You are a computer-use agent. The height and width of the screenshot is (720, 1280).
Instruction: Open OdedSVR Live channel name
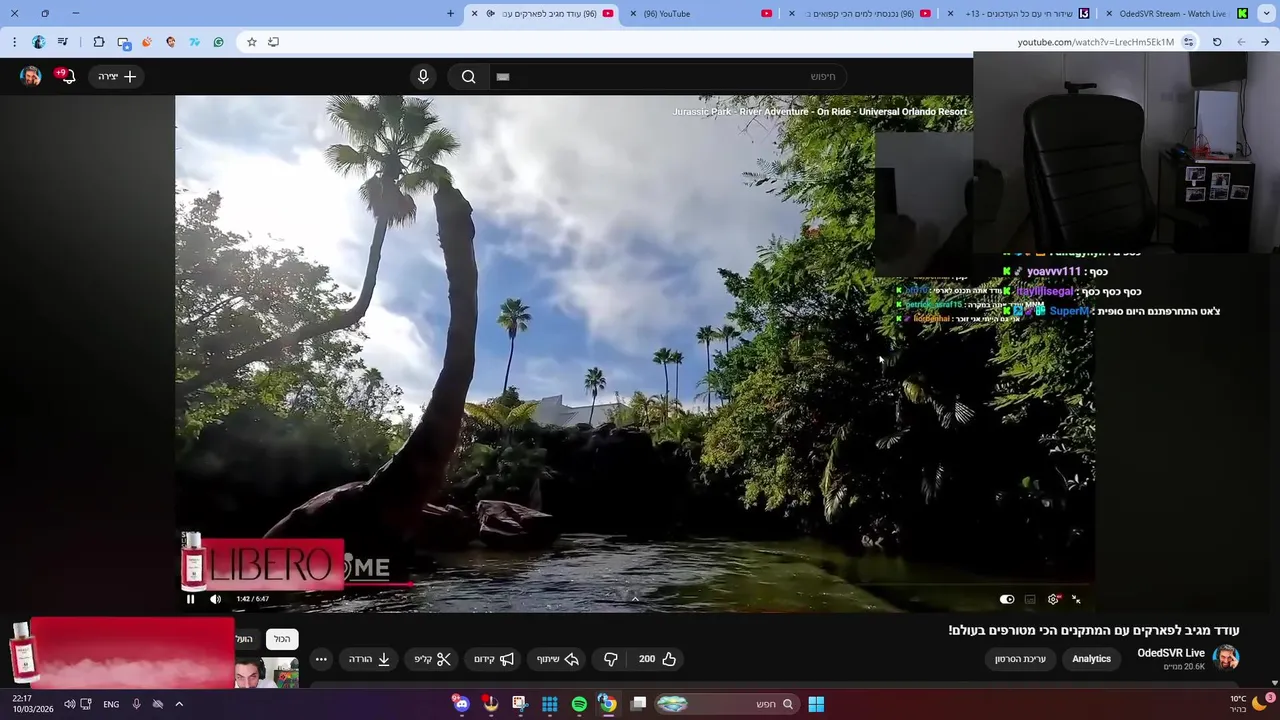(x=1171, y=653)
